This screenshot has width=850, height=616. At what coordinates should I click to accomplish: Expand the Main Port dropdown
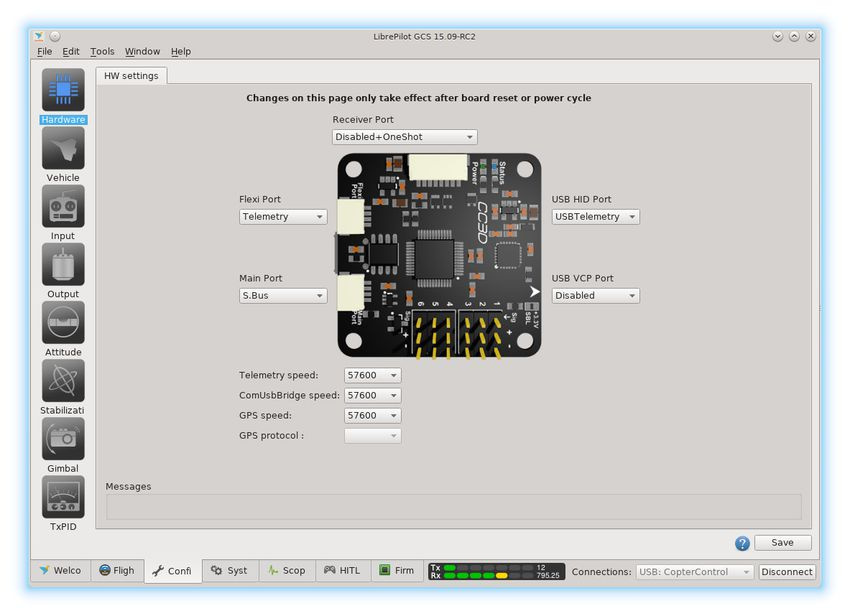tap(283, 296)
